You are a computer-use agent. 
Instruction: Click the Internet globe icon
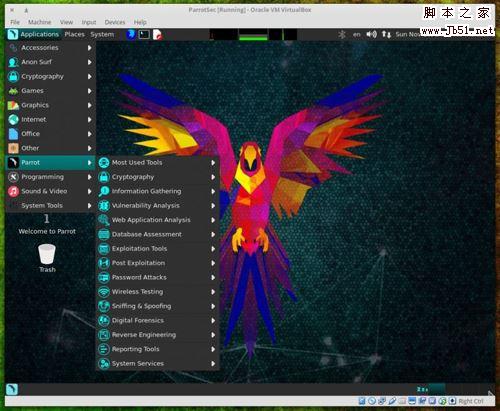[13, 120]
